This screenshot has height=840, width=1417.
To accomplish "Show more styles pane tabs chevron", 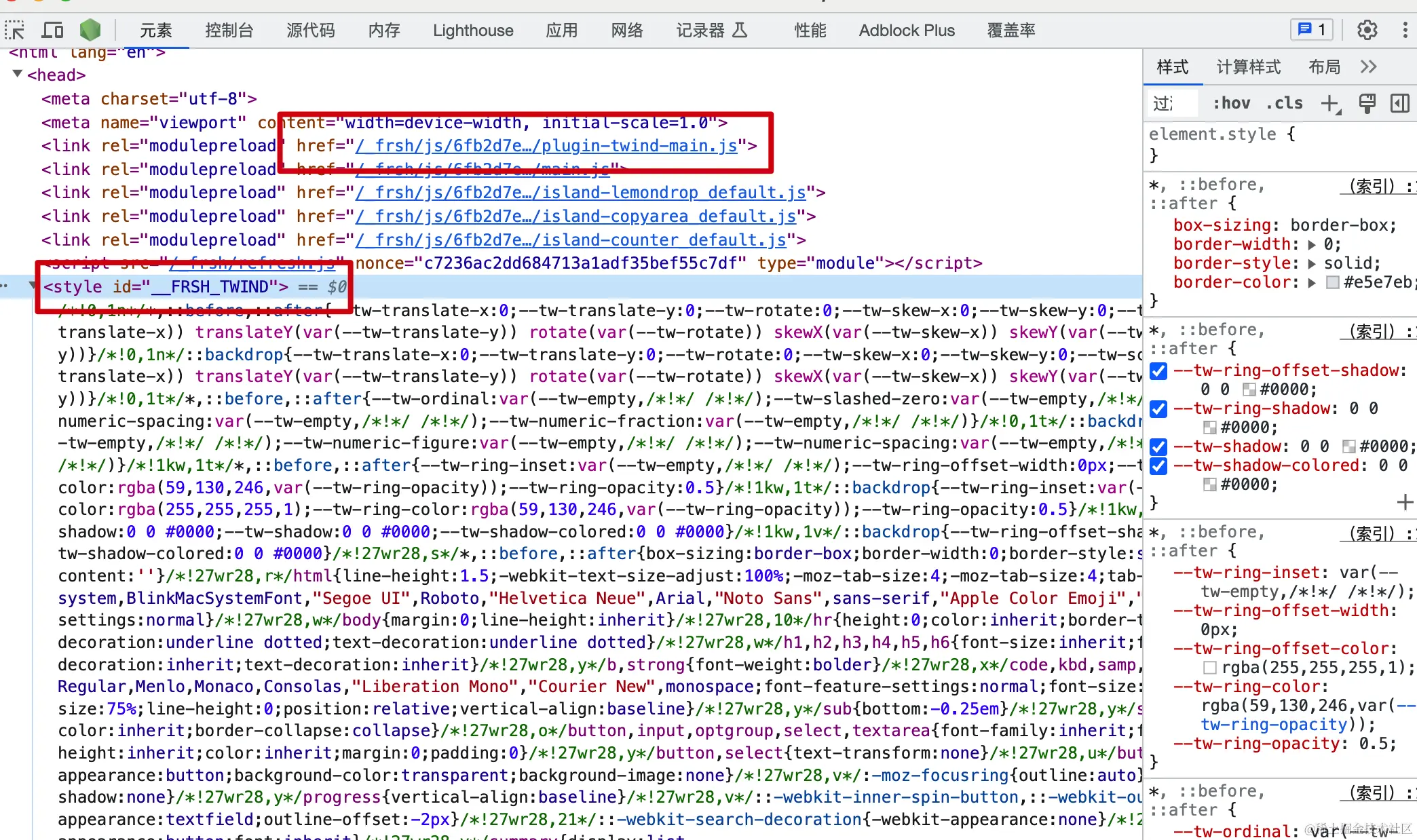I will [1368, 66].
